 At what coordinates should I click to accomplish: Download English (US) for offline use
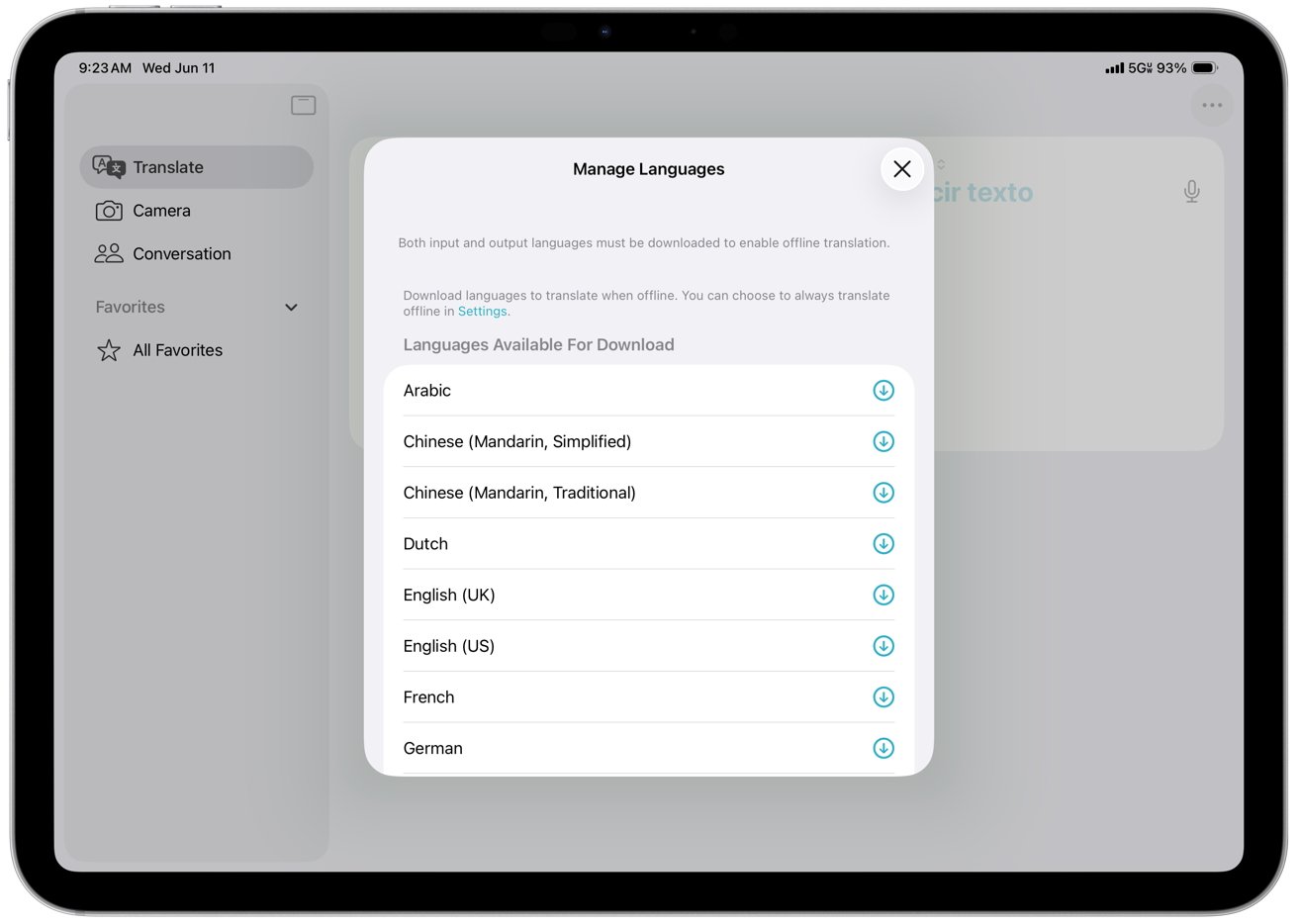883,646
